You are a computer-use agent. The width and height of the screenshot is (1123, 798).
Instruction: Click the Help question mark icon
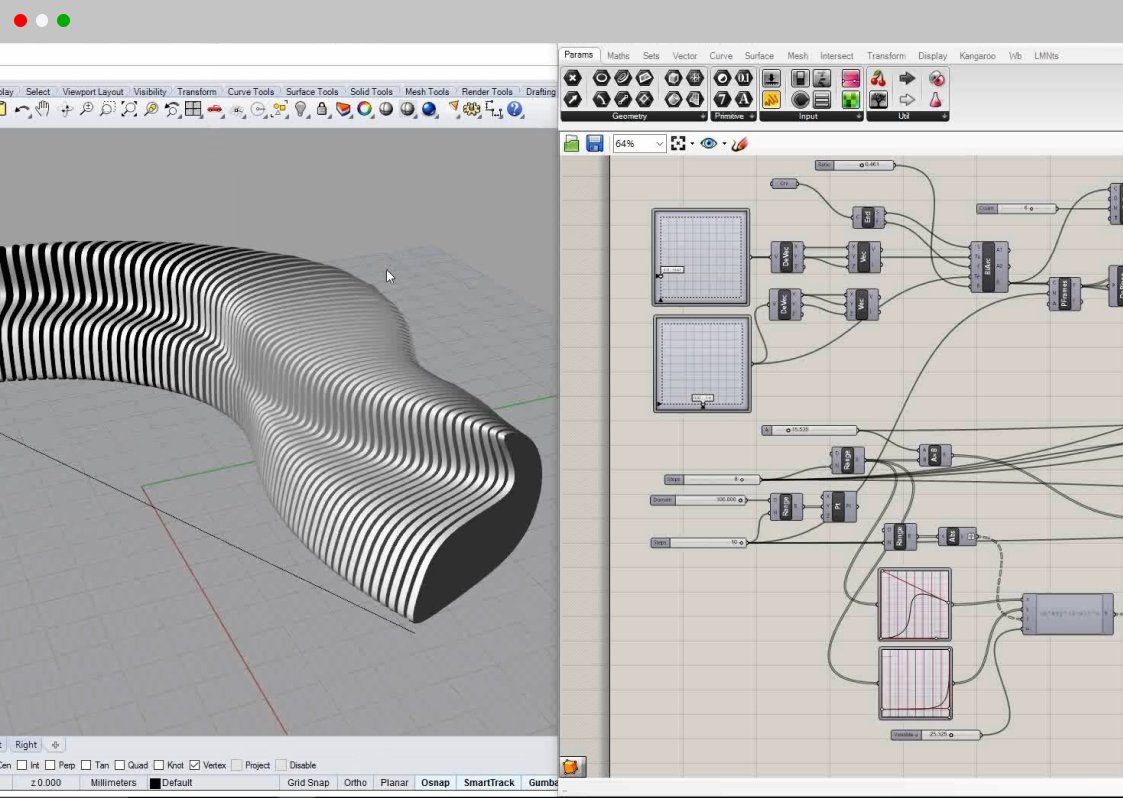tap(515, 109)
